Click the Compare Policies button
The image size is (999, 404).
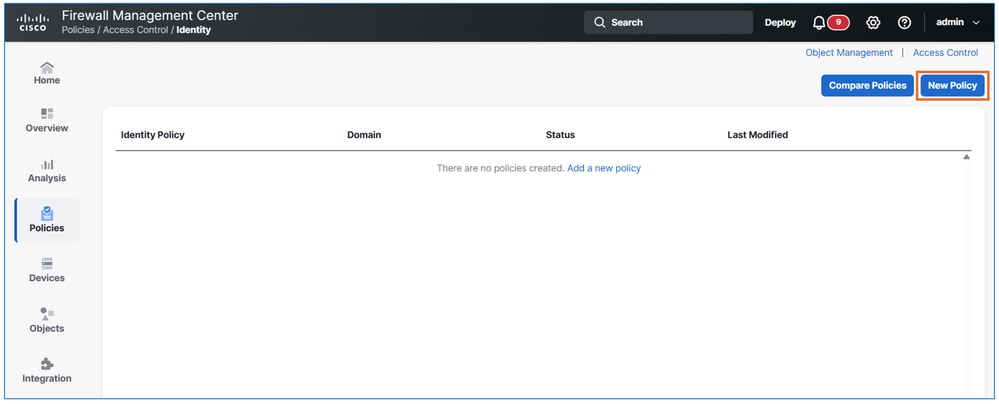point(868,85)
